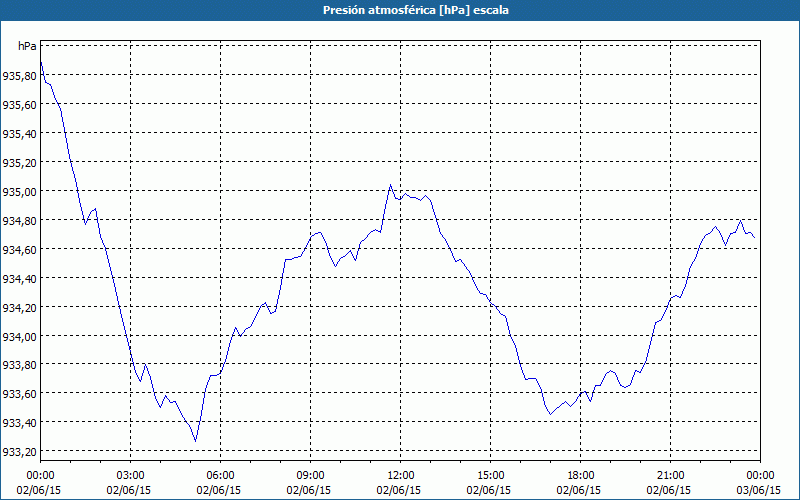Click the 09:00 time axis label
Screen dimensions: 800x500
coord(310,476)
